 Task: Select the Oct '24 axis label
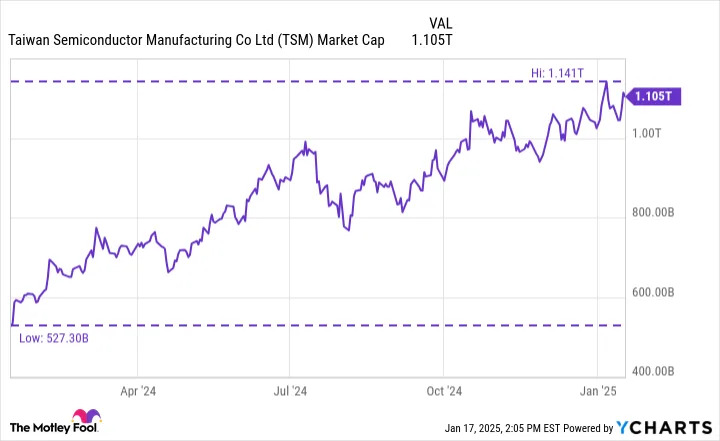click(x=444, y=391)
